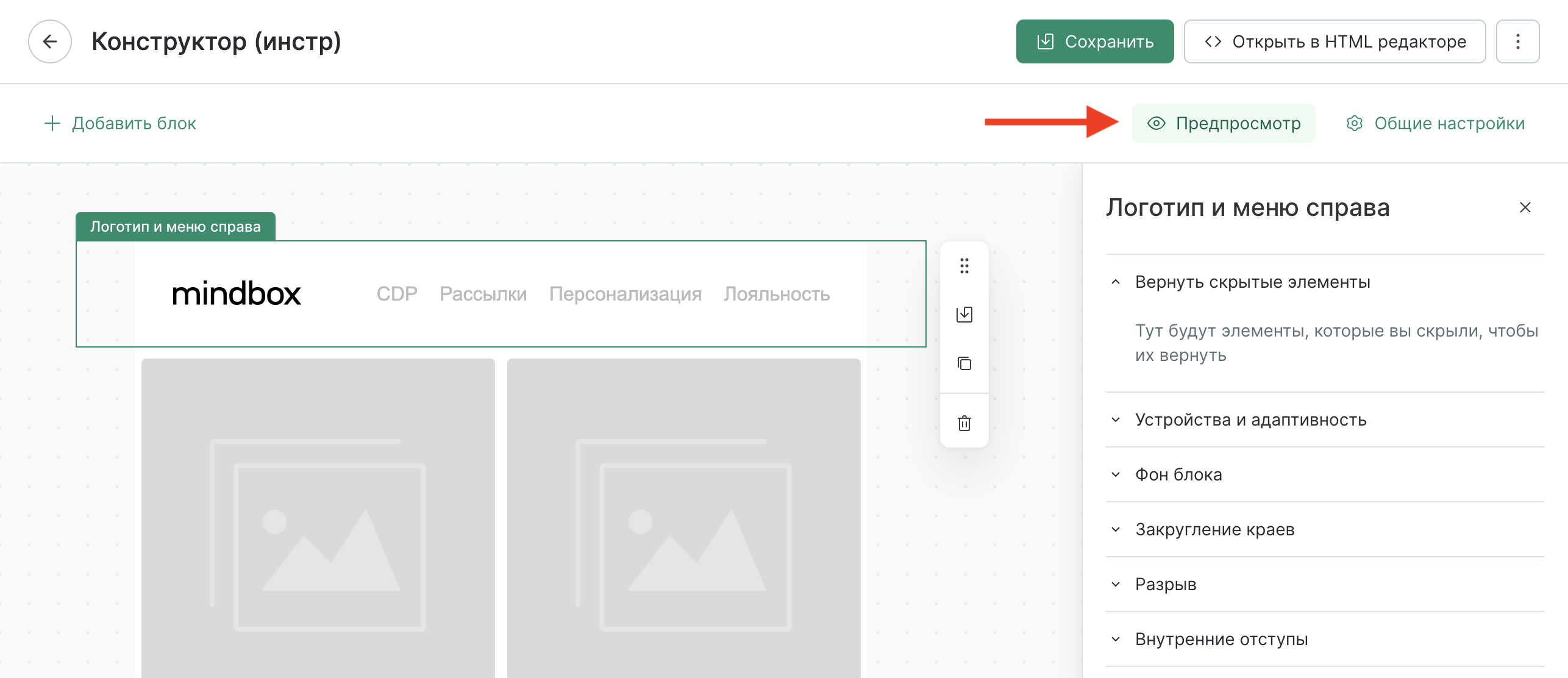Click the page title Конструктор (инстр)
The width and height of the screenshot is (1568, 678).
pyautogui.click(x=216, y=41)
